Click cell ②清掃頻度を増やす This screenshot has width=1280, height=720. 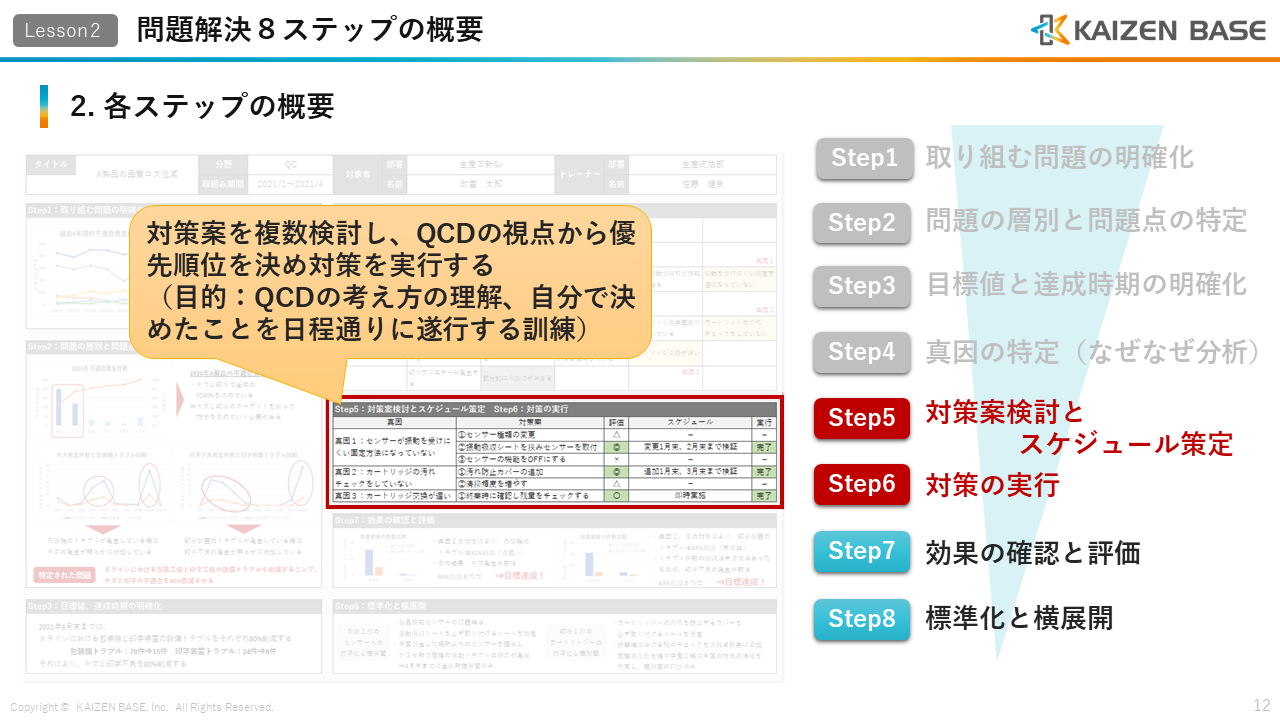530,484
